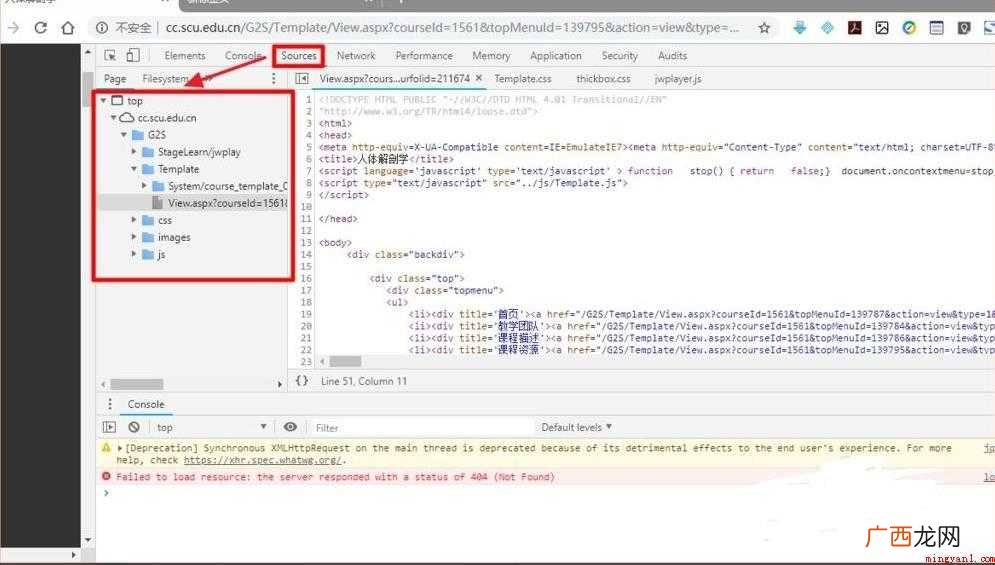Click the browser address bar URL

(452, 28)
